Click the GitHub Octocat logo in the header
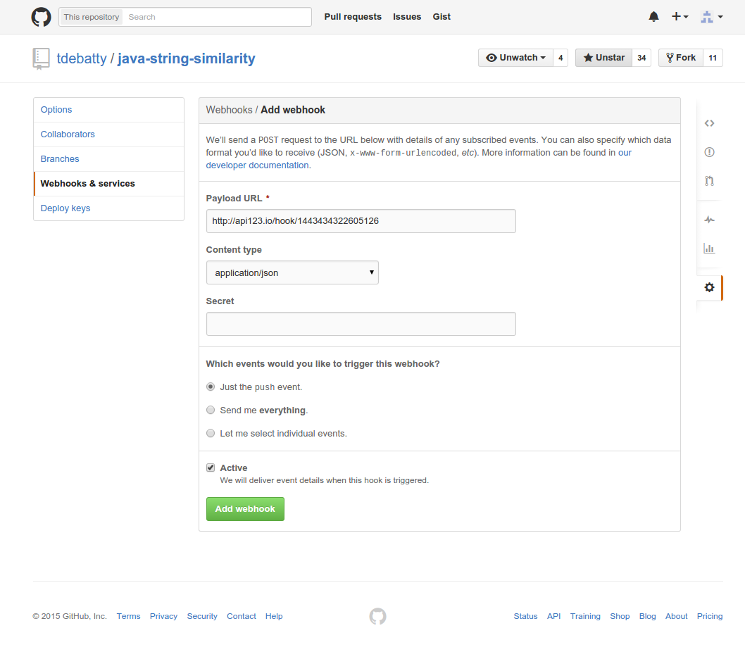The image size is (745, 652). (41, 17)
